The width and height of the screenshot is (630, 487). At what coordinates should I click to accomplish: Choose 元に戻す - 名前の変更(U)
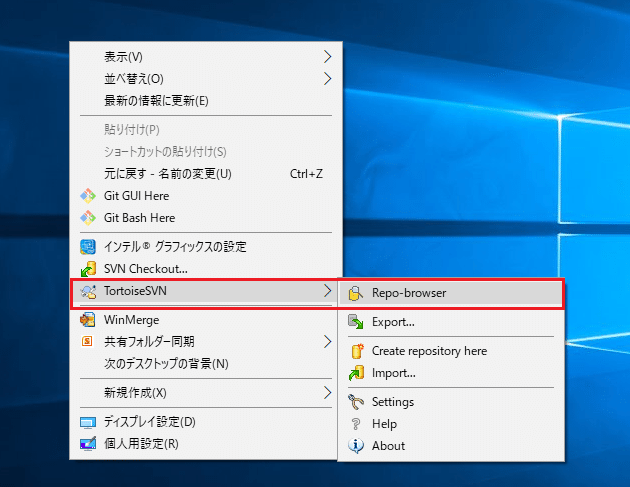tap(206, 174)
